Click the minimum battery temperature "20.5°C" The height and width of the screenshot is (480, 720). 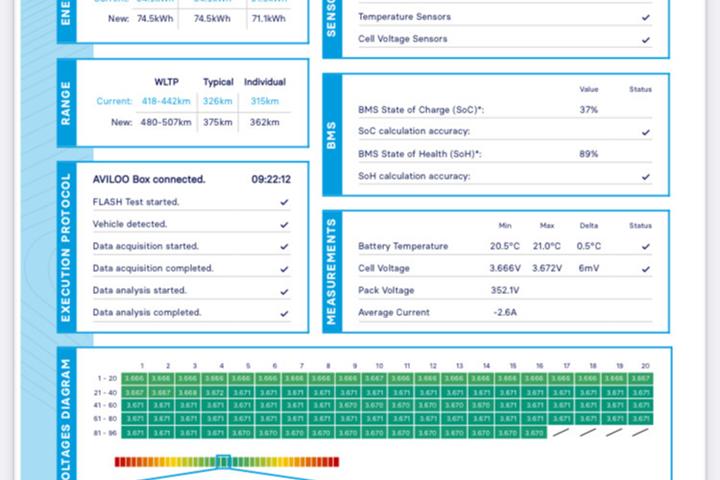pyautogui.click(x=505, y=246)
